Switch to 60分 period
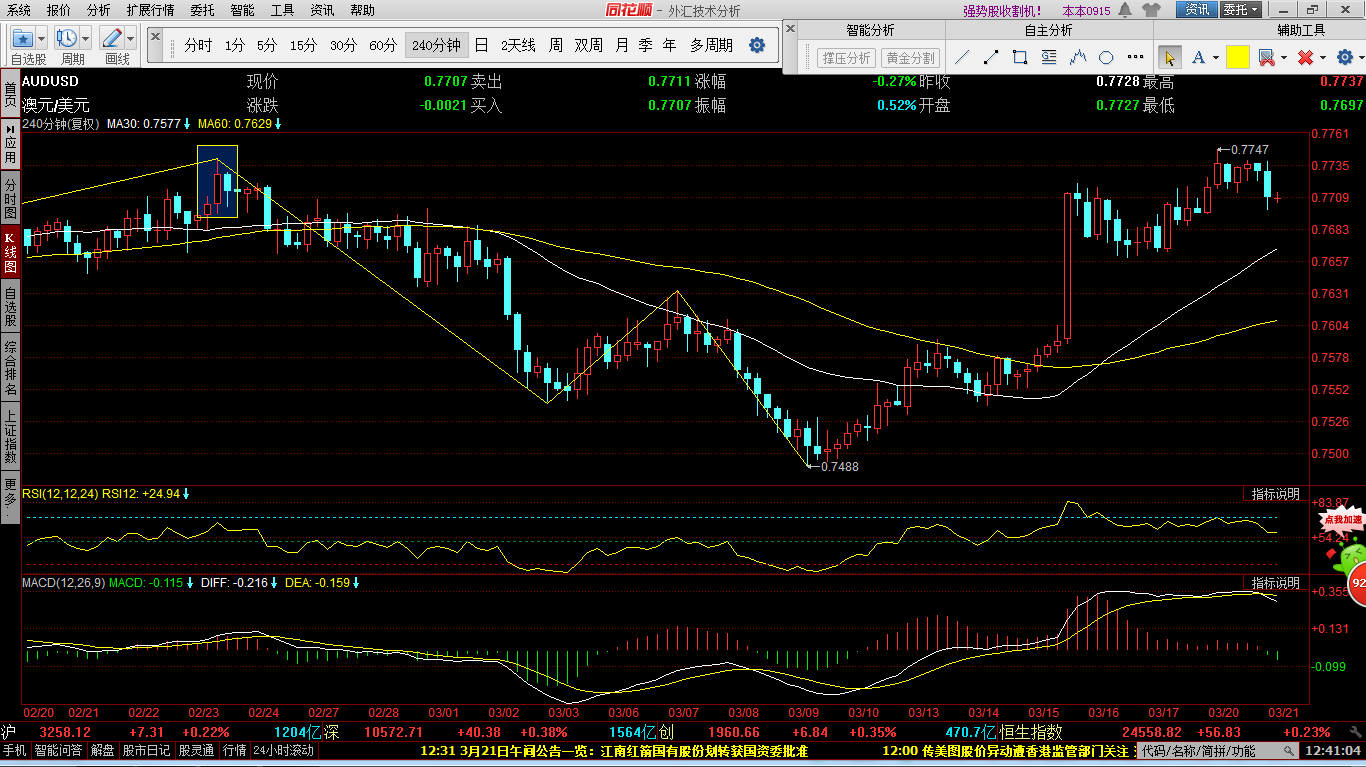Screen dimensions: 1366x767 (x=383, y=45)
